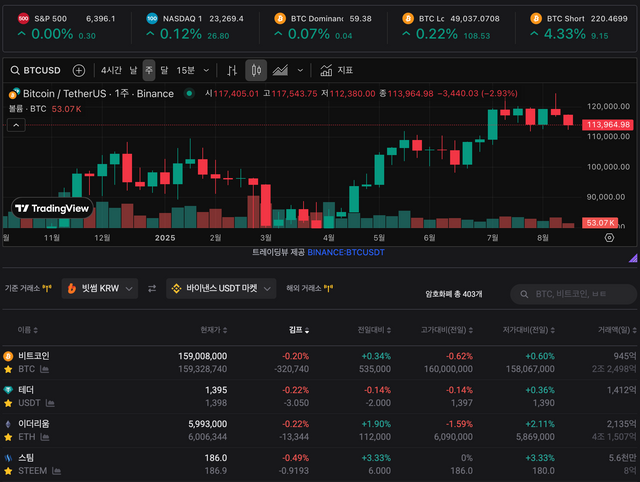Collapse the chart legend with the caret
Viewport: 640px width, 482px height.
coord(16,125)
